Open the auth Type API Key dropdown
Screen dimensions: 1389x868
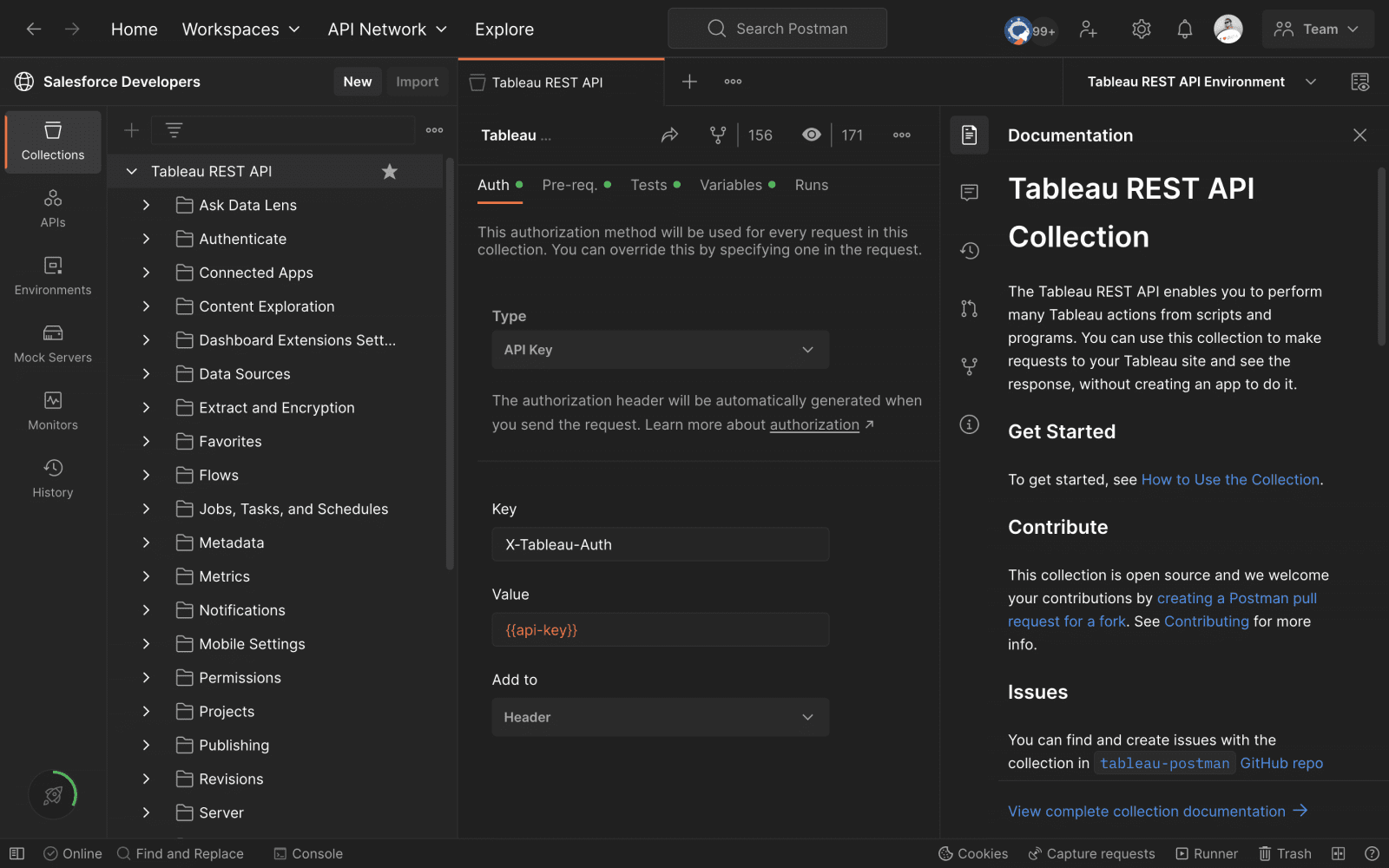tap(660, 350)
